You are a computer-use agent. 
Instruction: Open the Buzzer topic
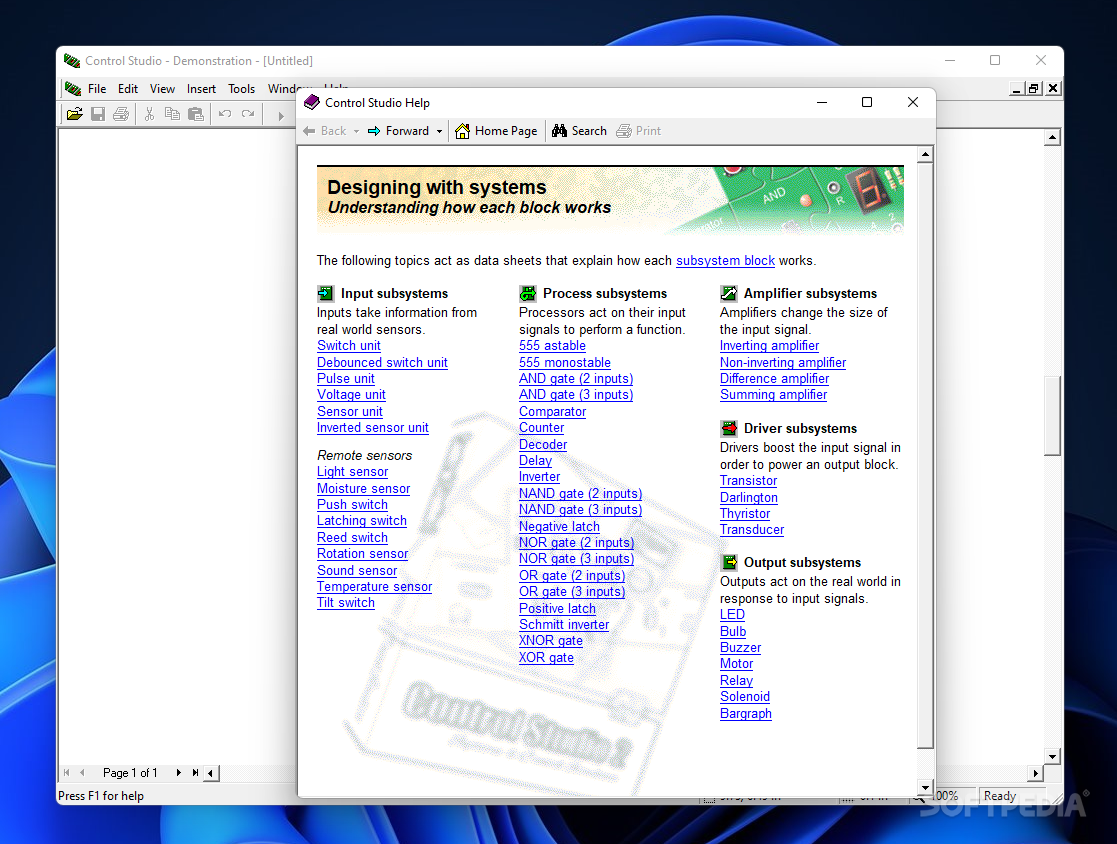741,647
